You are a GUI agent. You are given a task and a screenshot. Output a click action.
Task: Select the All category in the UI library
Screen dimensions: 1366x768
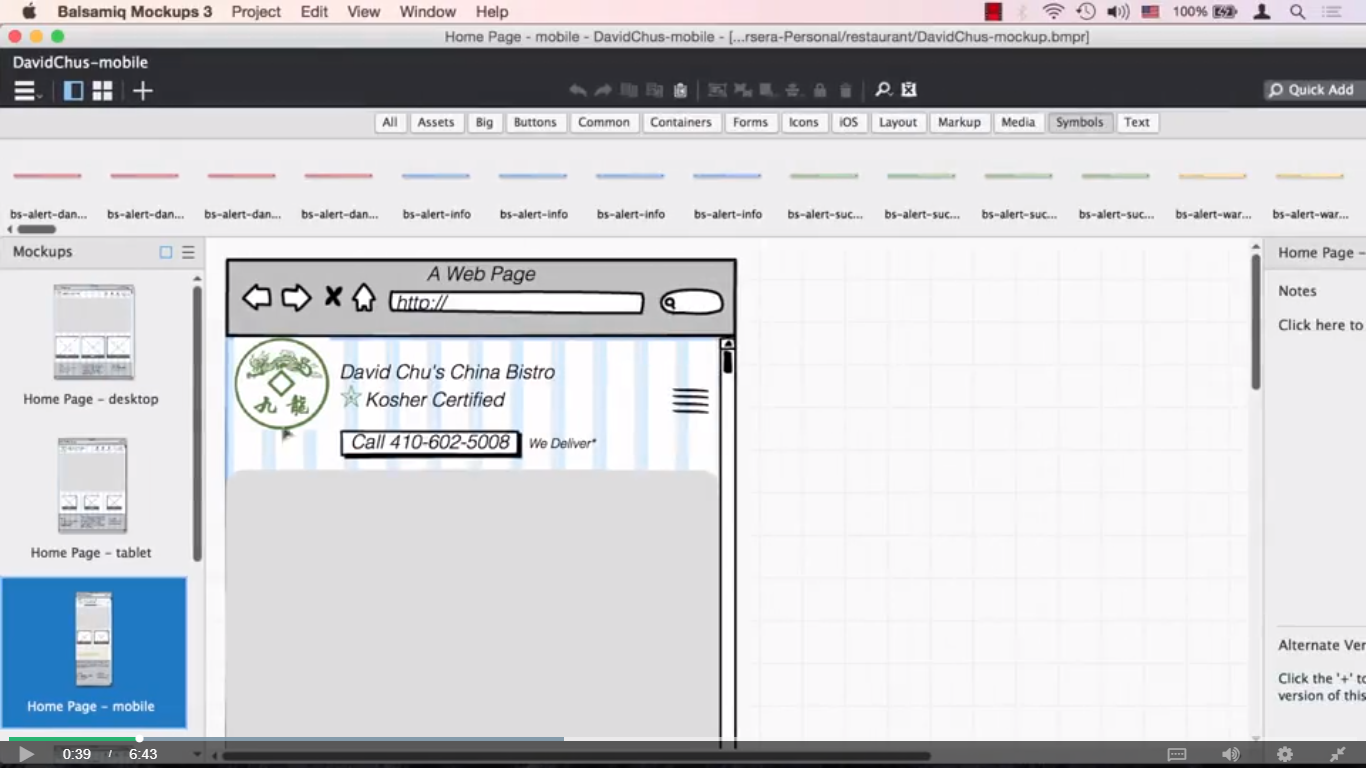(x=390, y=122)
